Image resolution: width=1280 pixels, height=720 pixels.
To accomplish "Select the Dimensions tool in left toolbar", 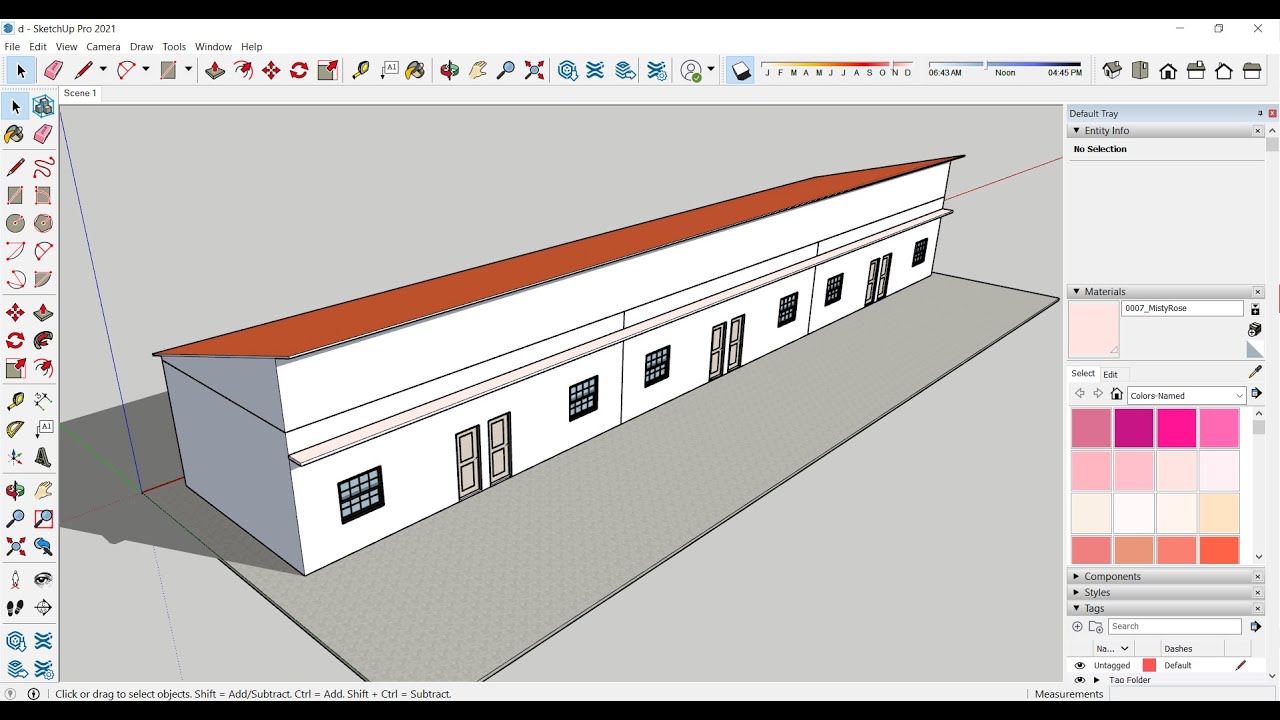I will coord(43,401).
